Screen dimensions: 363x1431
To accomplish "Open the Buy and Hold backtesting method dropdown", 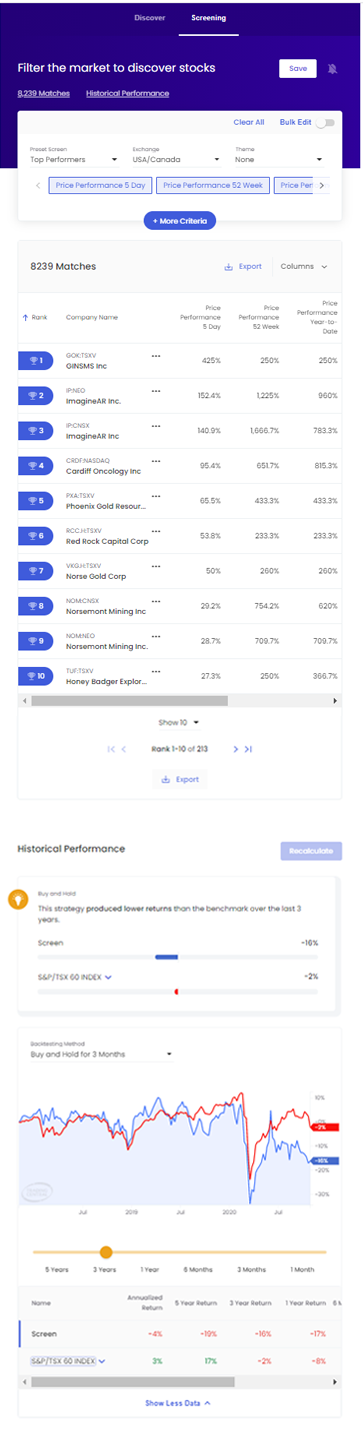I will pos(100,1054).
